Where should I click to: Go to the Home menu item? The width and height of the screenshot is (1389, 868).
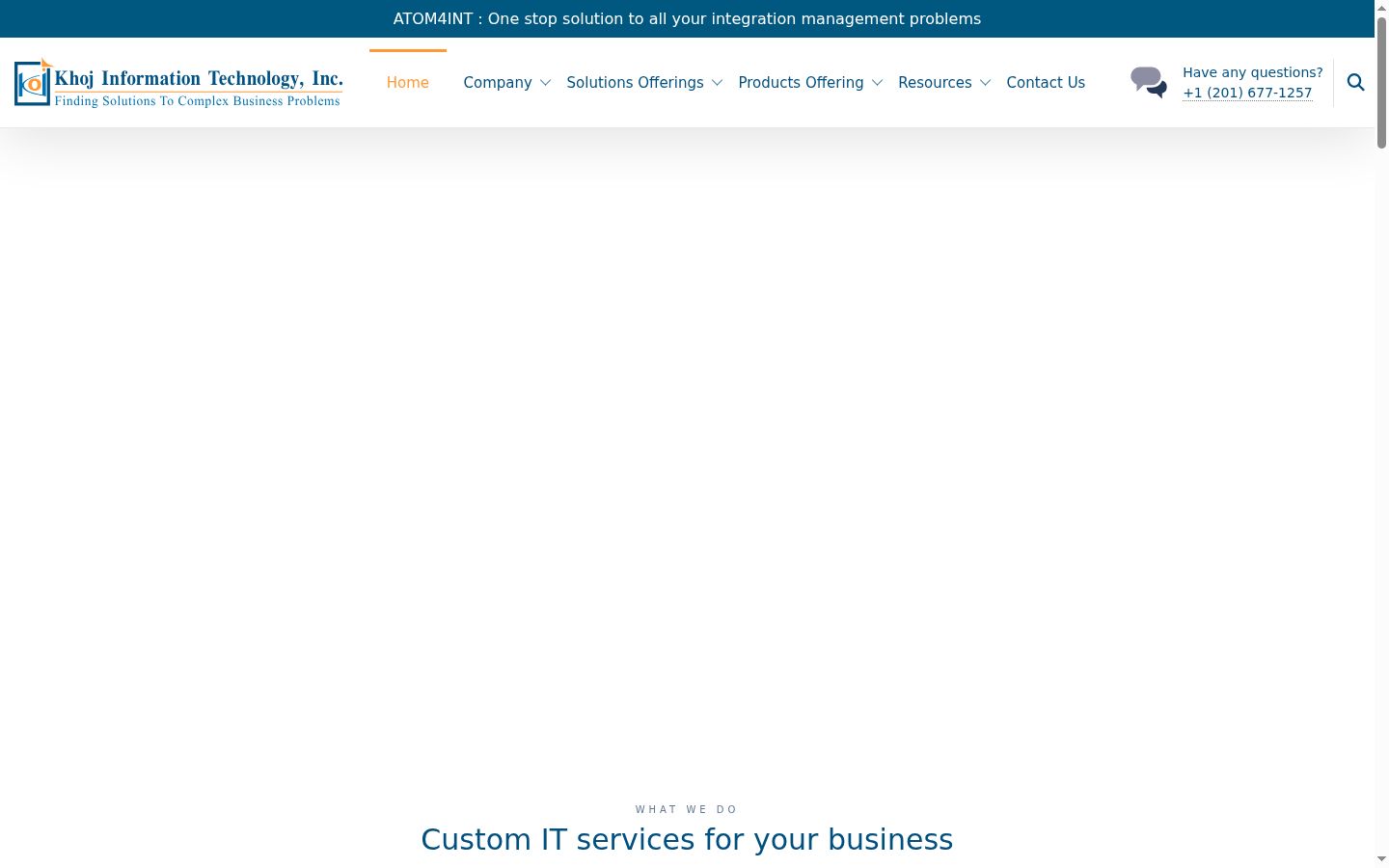408,83
